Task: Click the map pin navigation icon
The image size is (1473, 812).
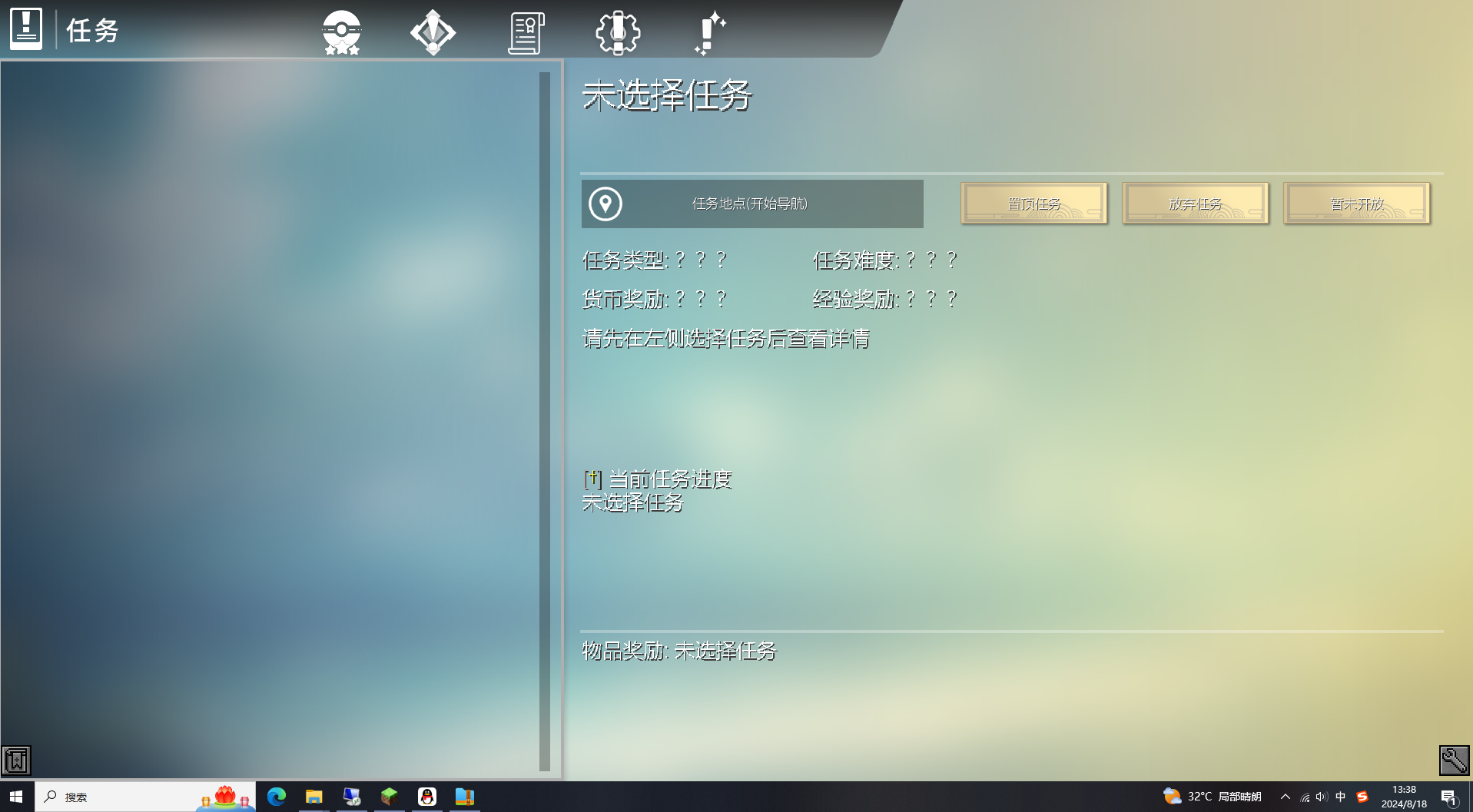Action: pos(605,204)
